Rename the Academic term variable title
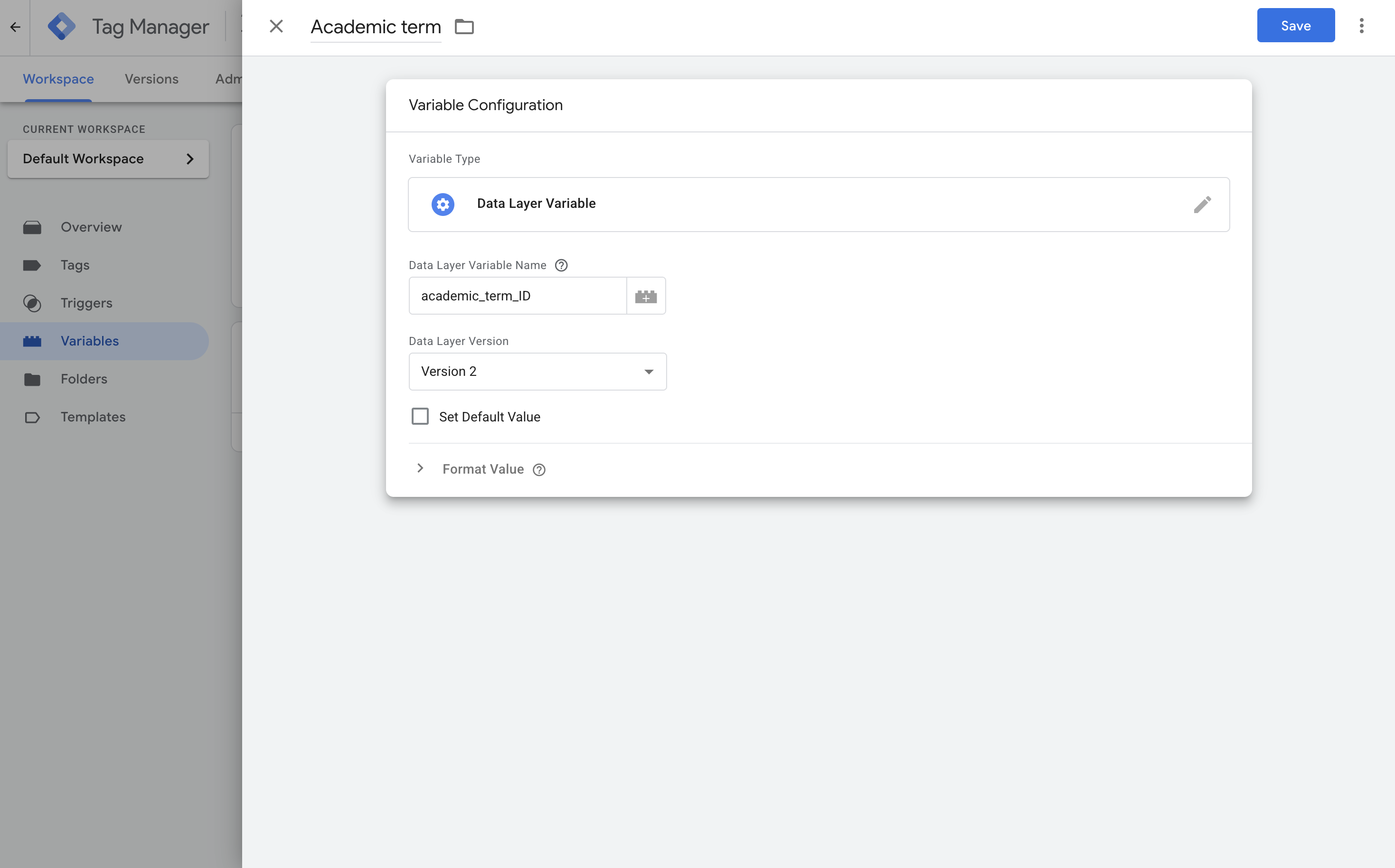This screenshot has width=1395, height=868. click(x=376, y=27)
